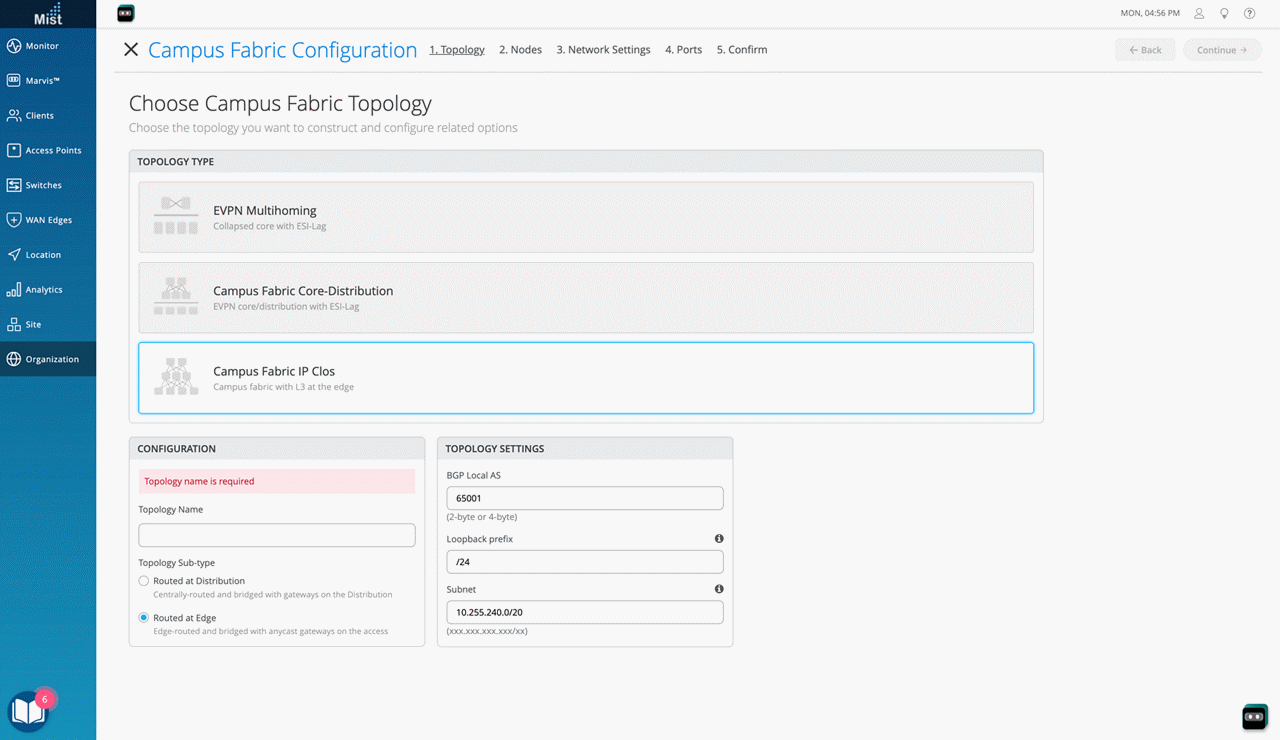The width and height of the screenshot is (1280, 740).
Task: Open the Ports configuration step
Action: pyautogui.click(x=683, y=49)
